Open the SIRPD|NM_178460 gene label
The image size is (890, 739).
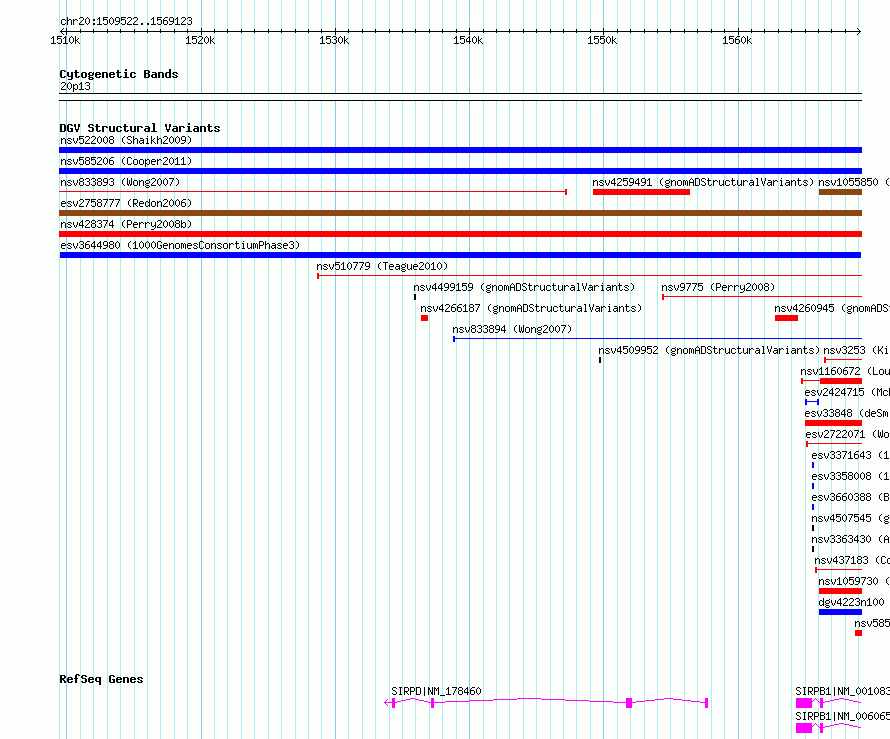click(436, 691)
